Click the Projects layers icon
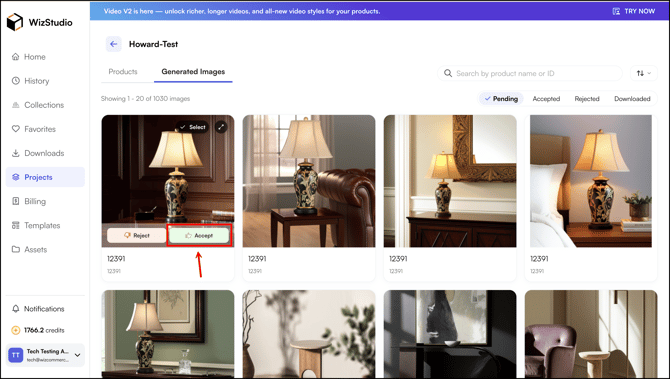670x379 pixels. click(x=16, y=177)
